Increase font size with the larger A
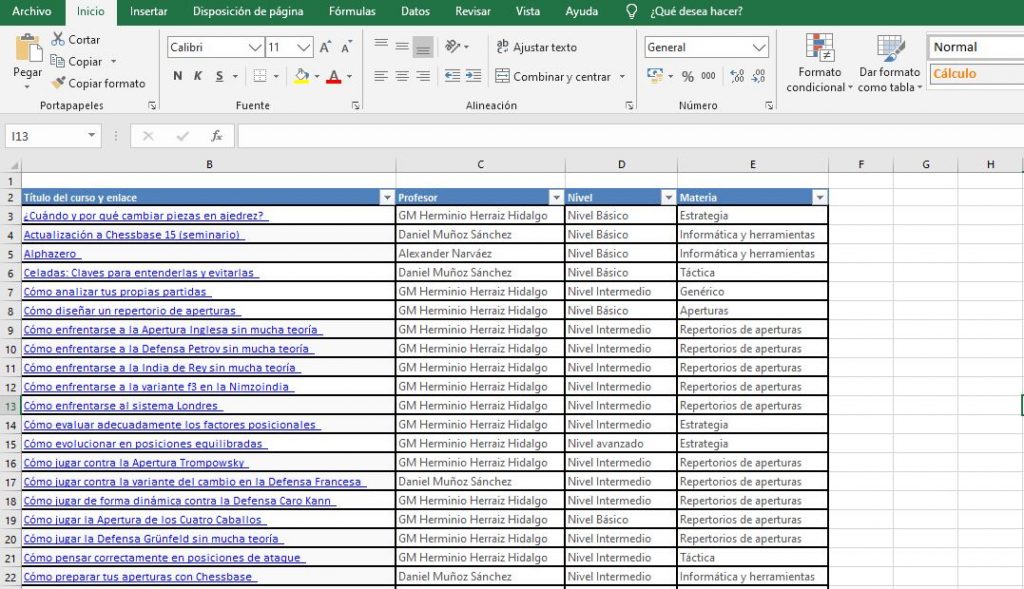The image size is (1024, 589). click(x=325, y=47)
